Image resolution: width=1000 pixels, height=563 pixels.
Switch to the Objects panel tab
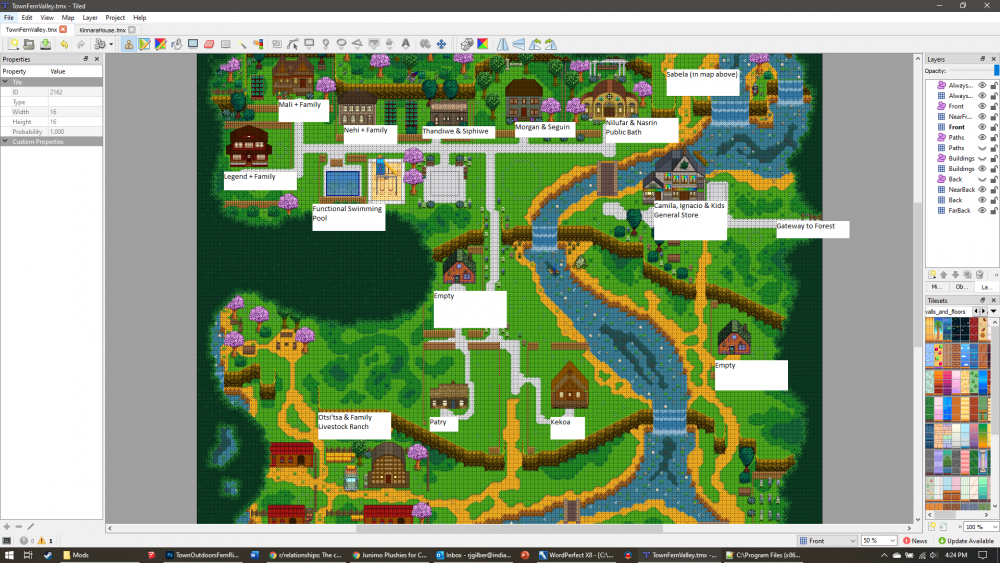click(x=961, y=287)
